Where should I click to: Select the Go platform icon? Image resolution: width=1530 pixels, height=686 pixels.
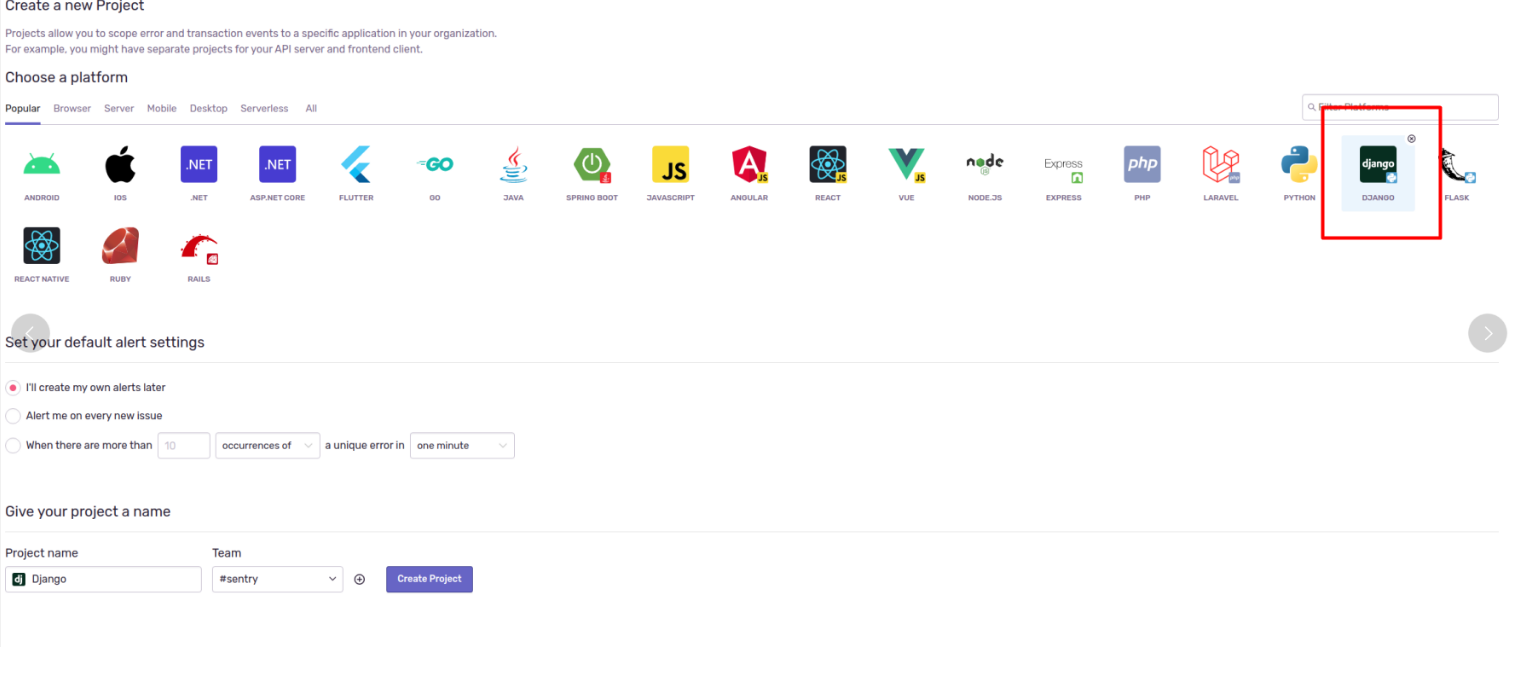pyautogui.click(x=435, y=164)
